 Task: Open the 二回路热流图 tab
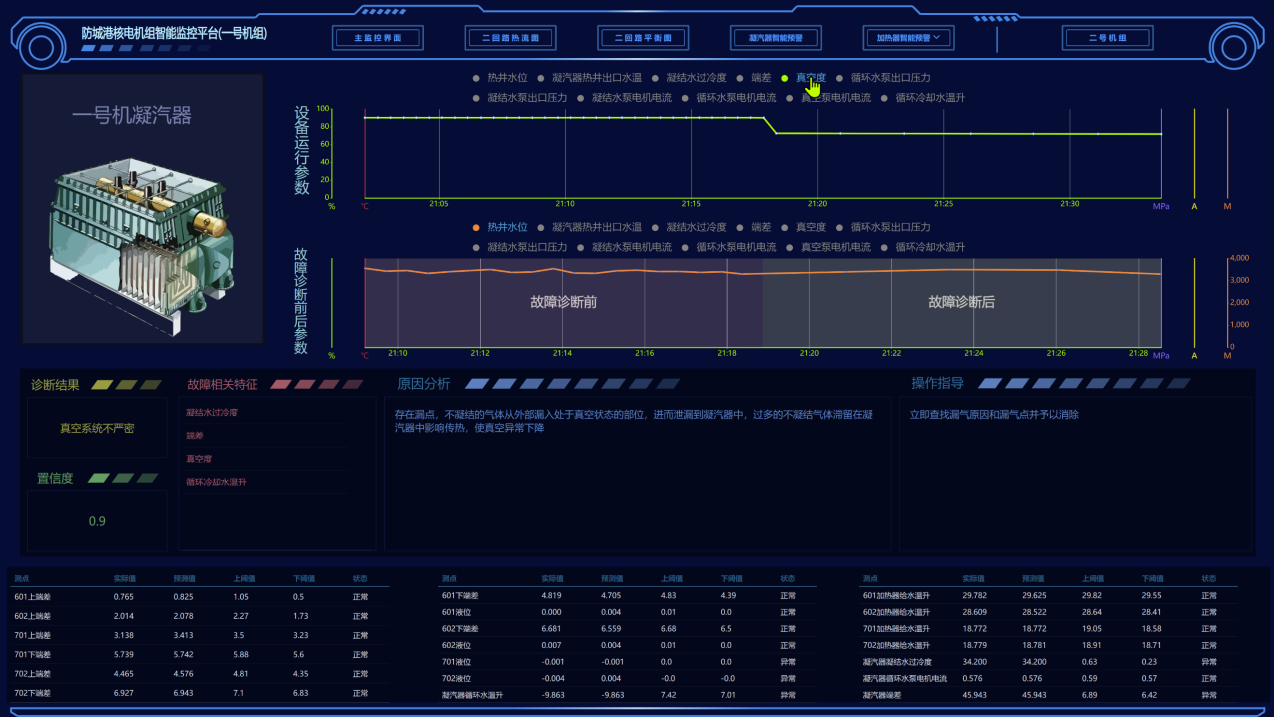[510, 38]
